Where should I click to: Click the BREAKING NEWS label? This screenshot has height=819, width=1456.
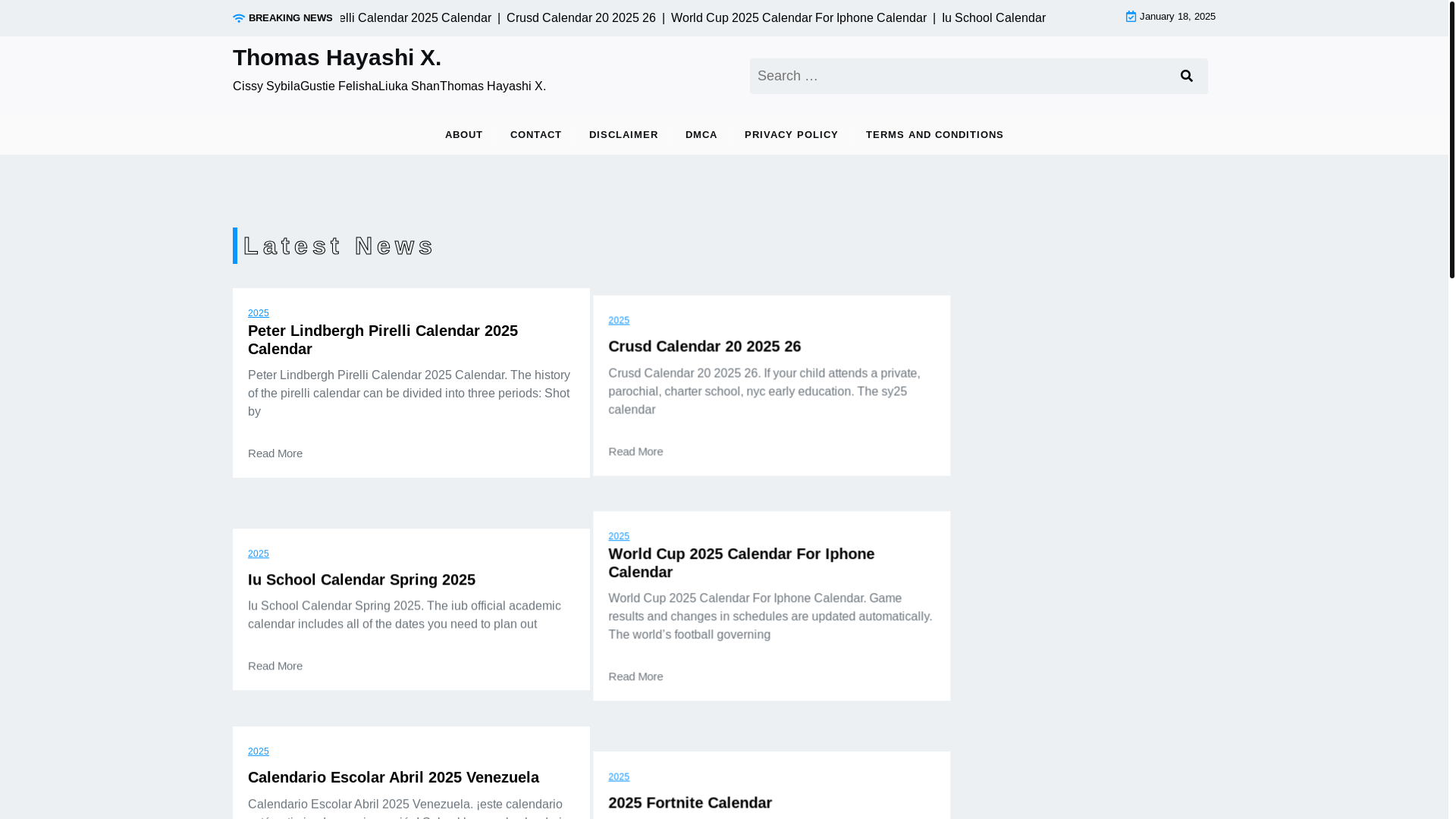click(x=290, y=18)
